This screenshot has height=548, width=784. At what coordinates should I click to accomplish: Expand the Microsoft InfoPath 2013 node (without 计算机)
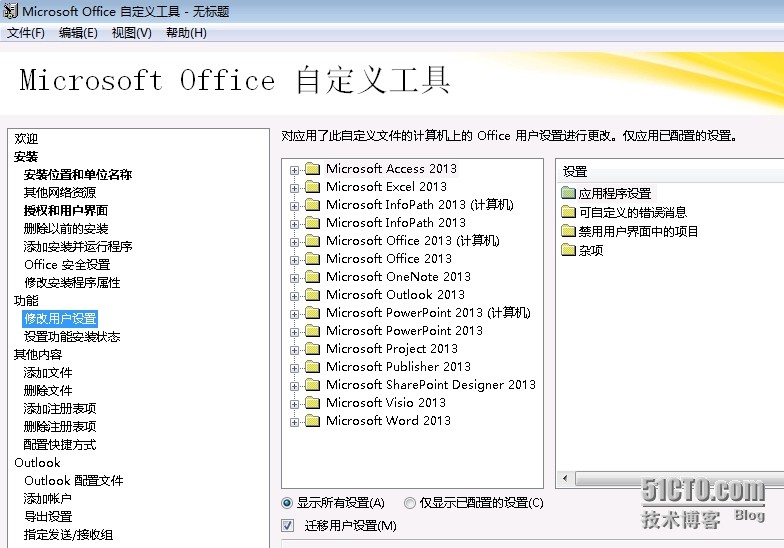coord(294,224)
